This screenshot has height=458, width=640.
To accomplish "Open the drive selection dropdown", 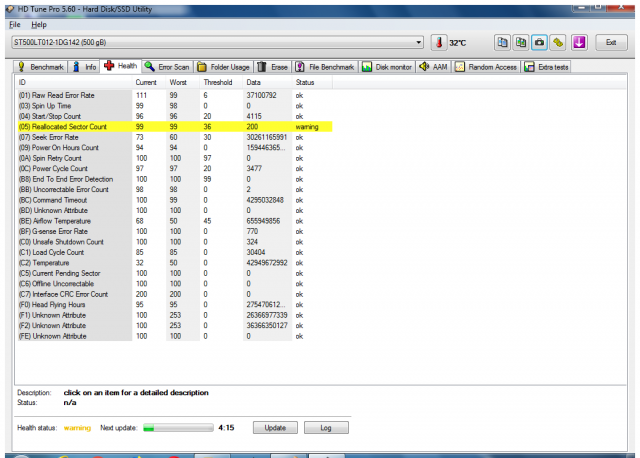I will (x=419, y=43).
